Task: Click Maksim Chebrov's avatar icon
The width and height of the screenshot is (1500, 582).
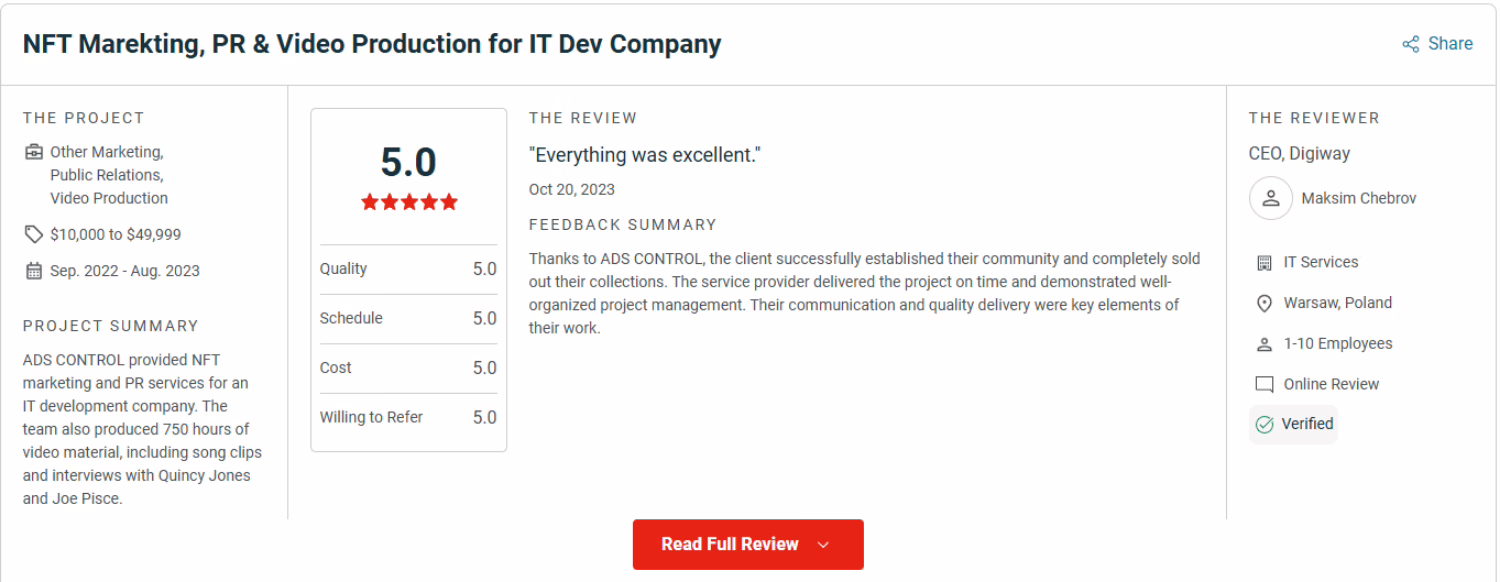Action: pos(1271,198)
